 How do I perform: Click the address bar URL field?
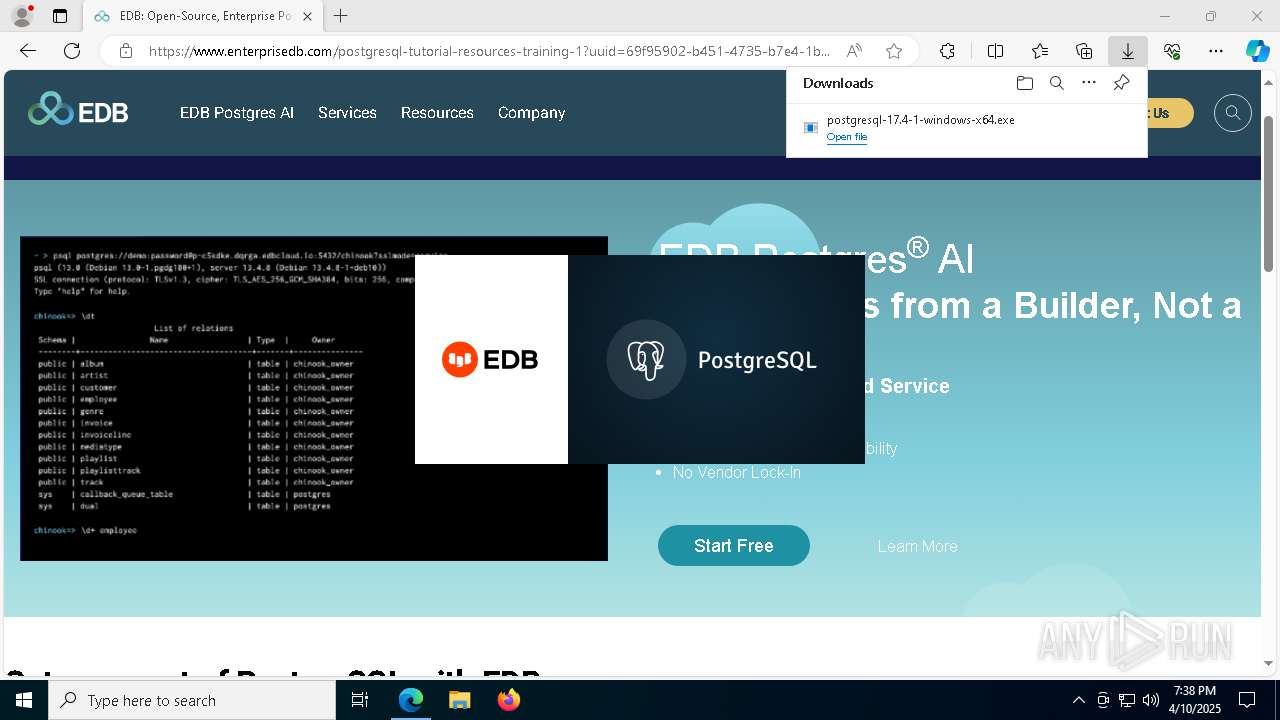pos(489,51)
